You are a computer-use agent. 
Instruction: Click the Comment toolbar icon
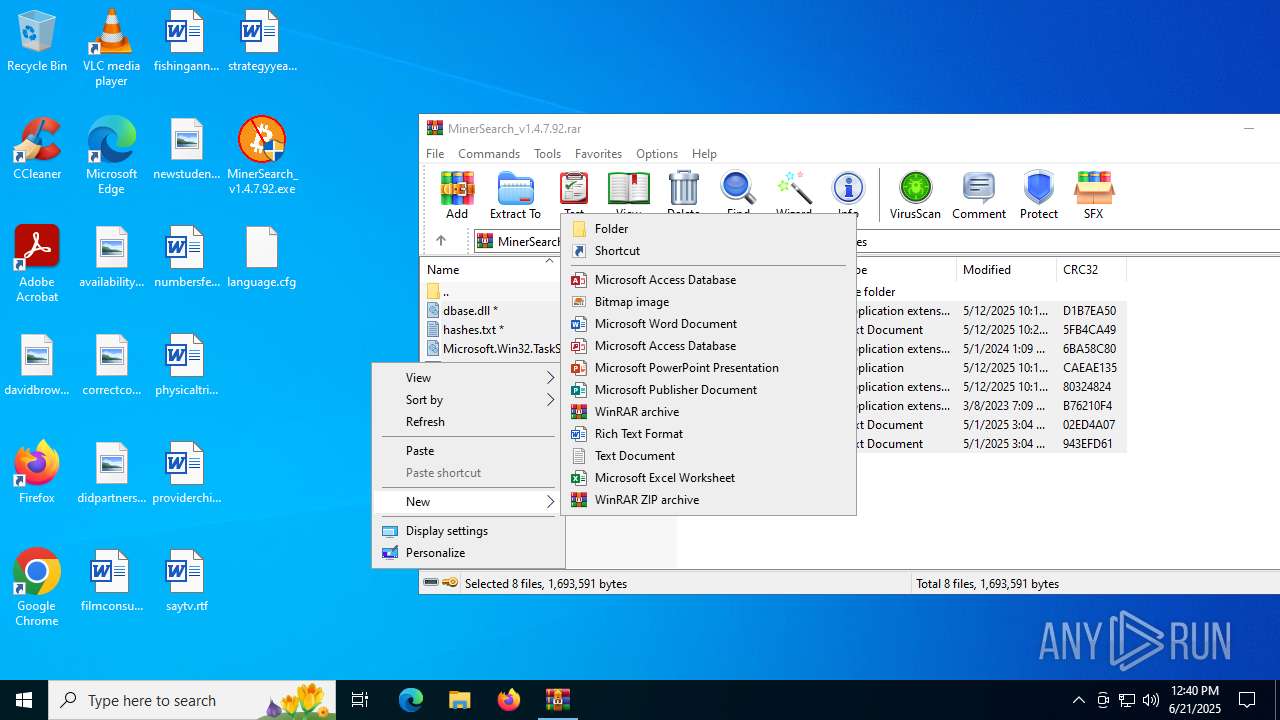979,194
